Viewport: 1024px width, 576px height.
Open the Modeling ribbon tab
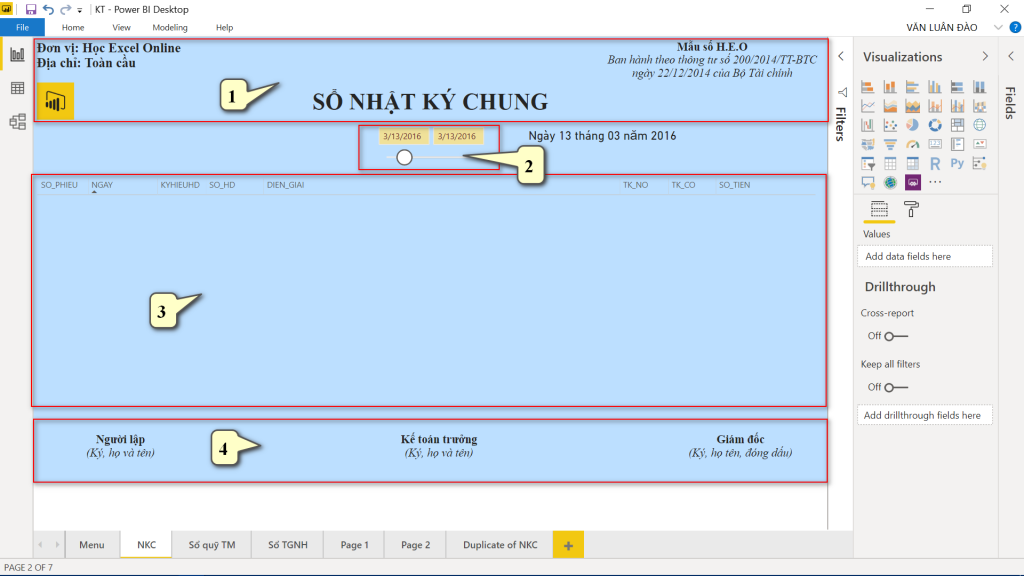click(x=170, y=27)
